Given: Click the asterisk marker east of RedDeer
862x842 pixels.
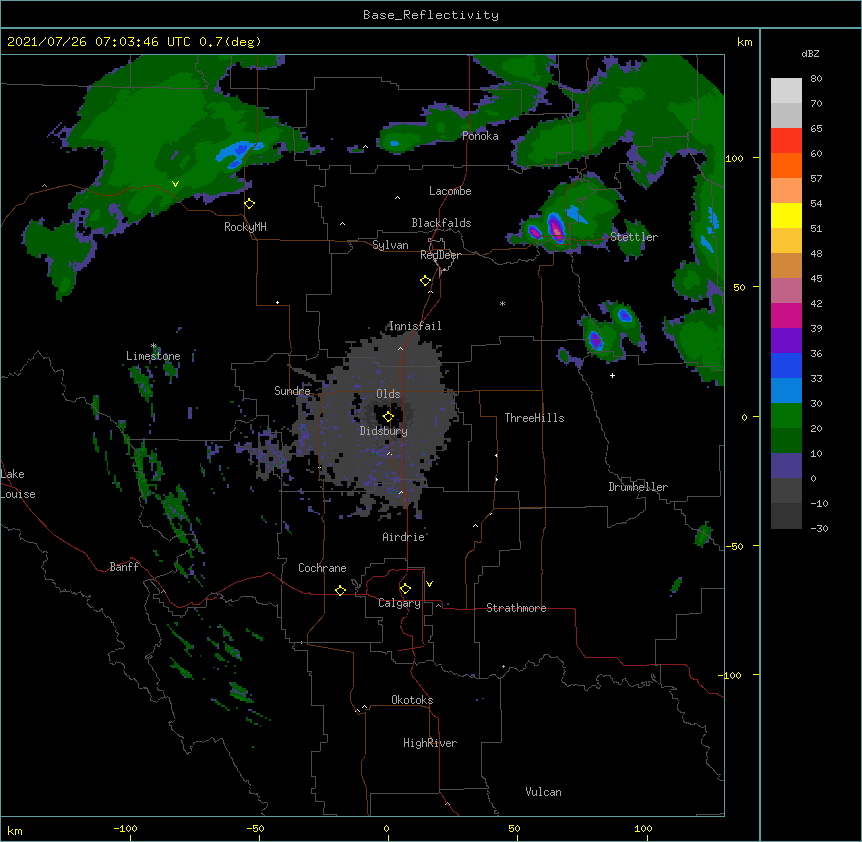Looking at the screenshot, I should pyautogui.click(x=502, y=303).
